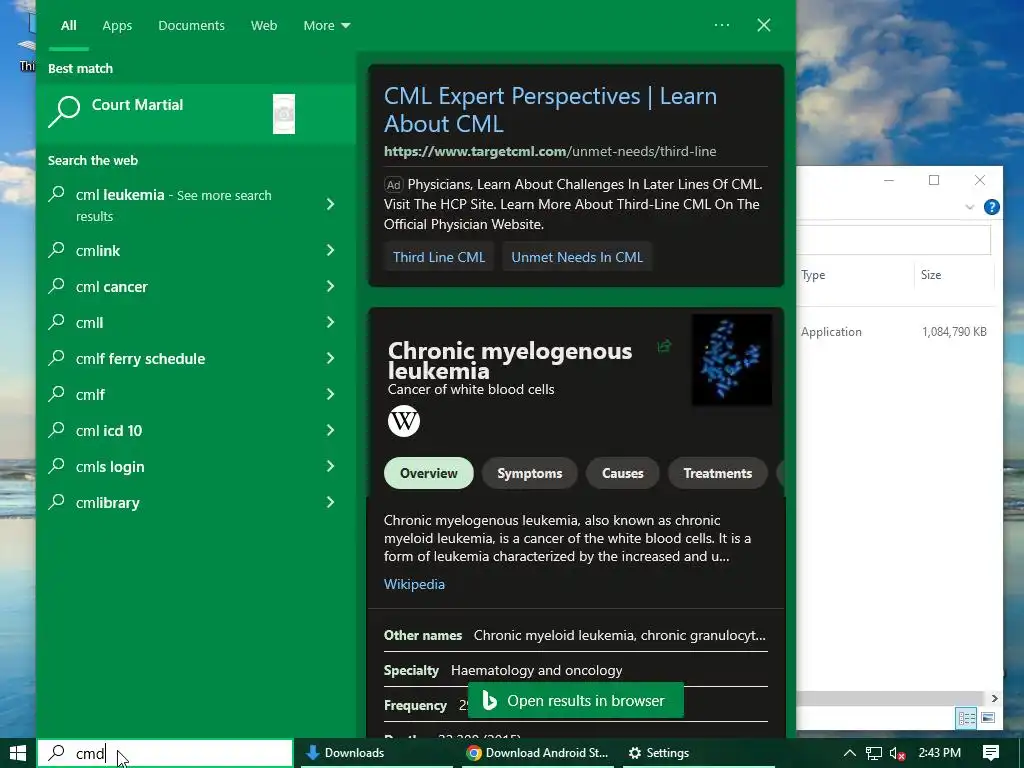
Task: Select the Treatments tab pill
Action: tap(718, 473)
